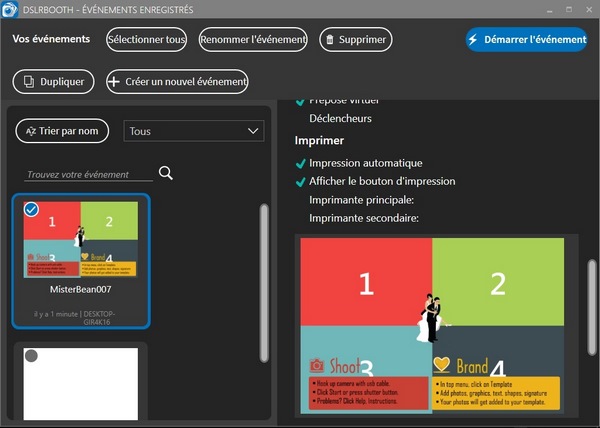Rename the selected event
Image resolution: width=600 pixels, height=428 pixels.
tap(253, 39)
